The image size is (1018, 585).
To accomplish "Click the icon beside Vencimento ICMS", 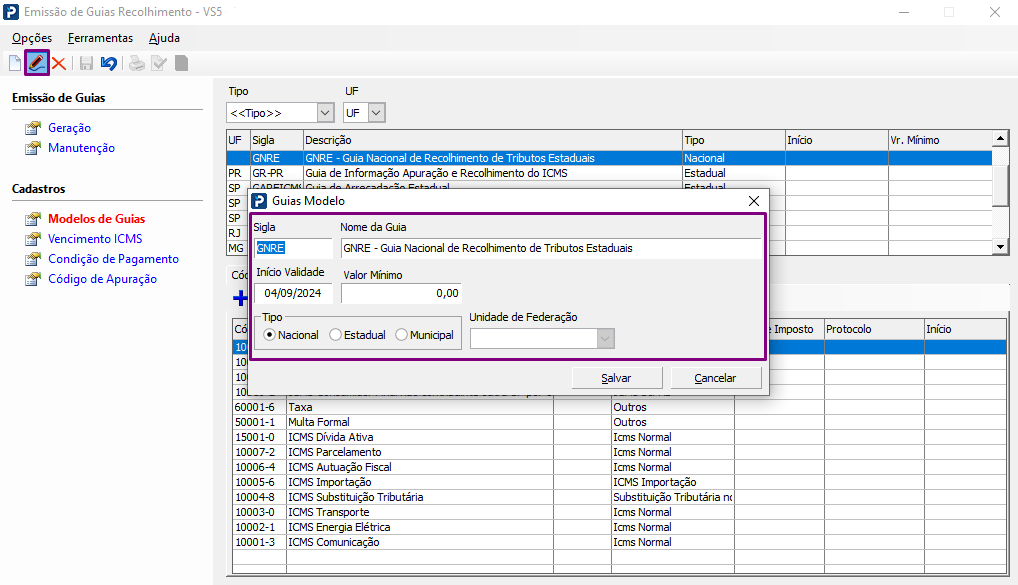I will [x=32, y=239].
